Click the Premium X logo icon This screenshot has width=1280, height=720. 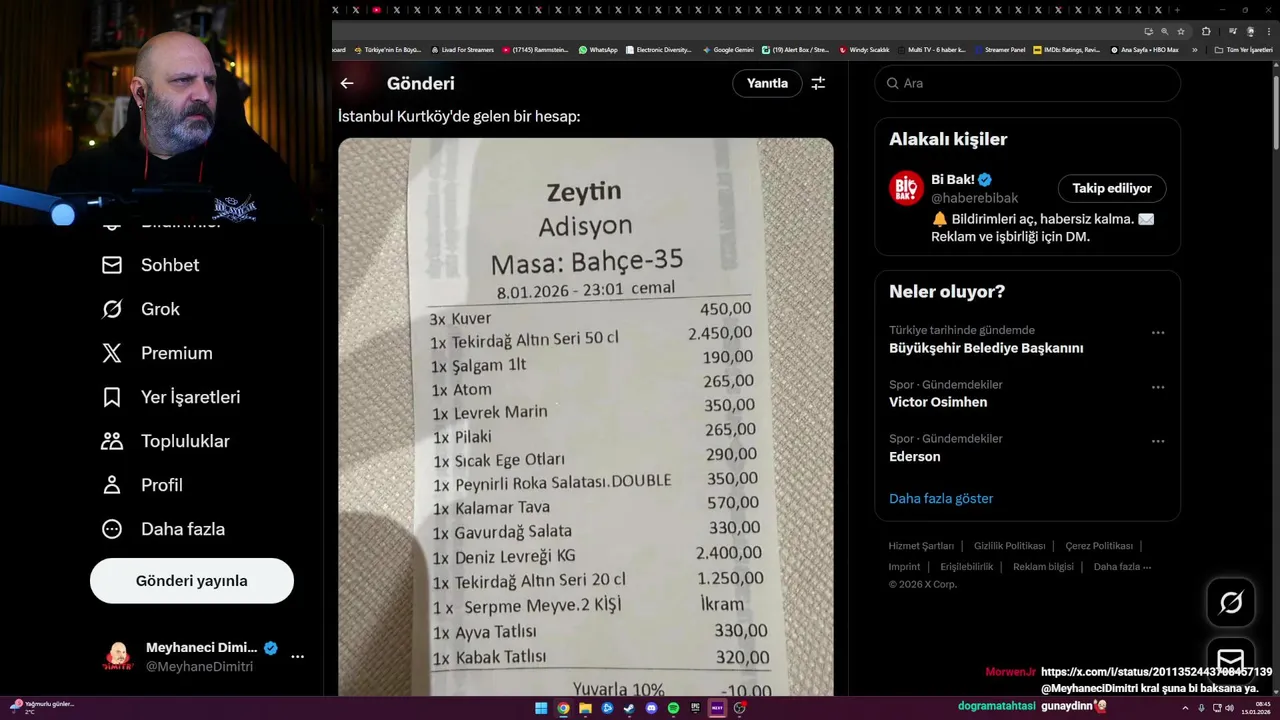(112, 353)
